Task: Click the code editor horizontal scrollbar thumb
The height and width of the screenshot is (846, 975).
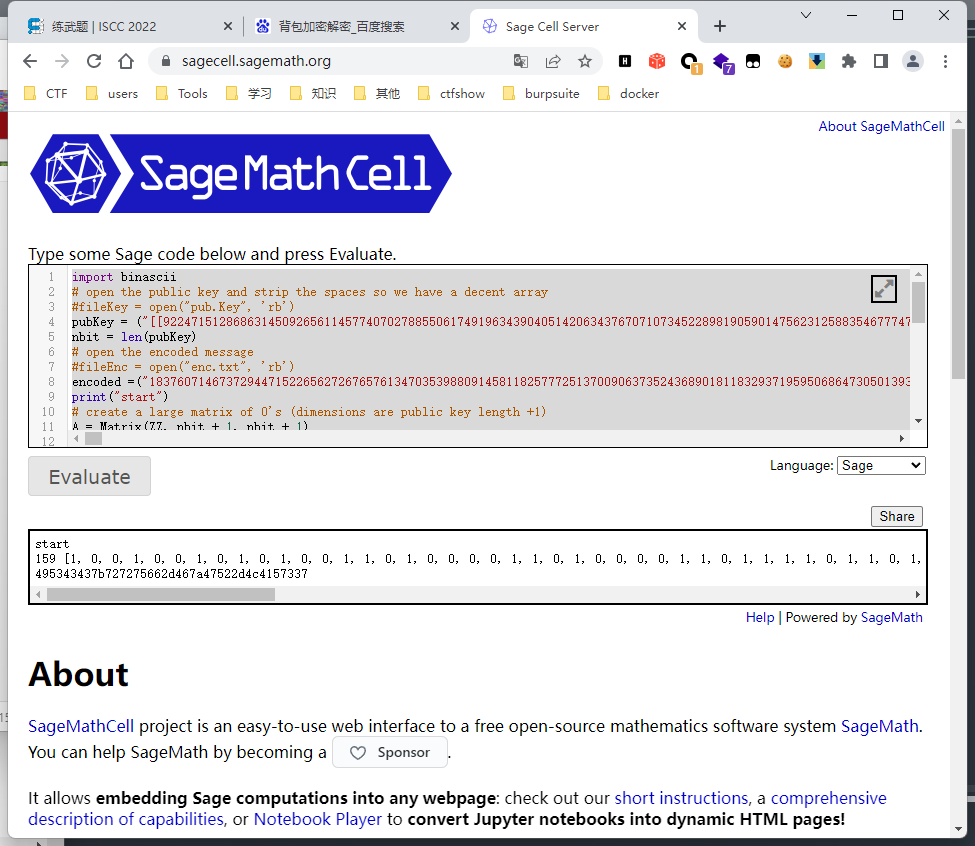Action: point(93,438)
